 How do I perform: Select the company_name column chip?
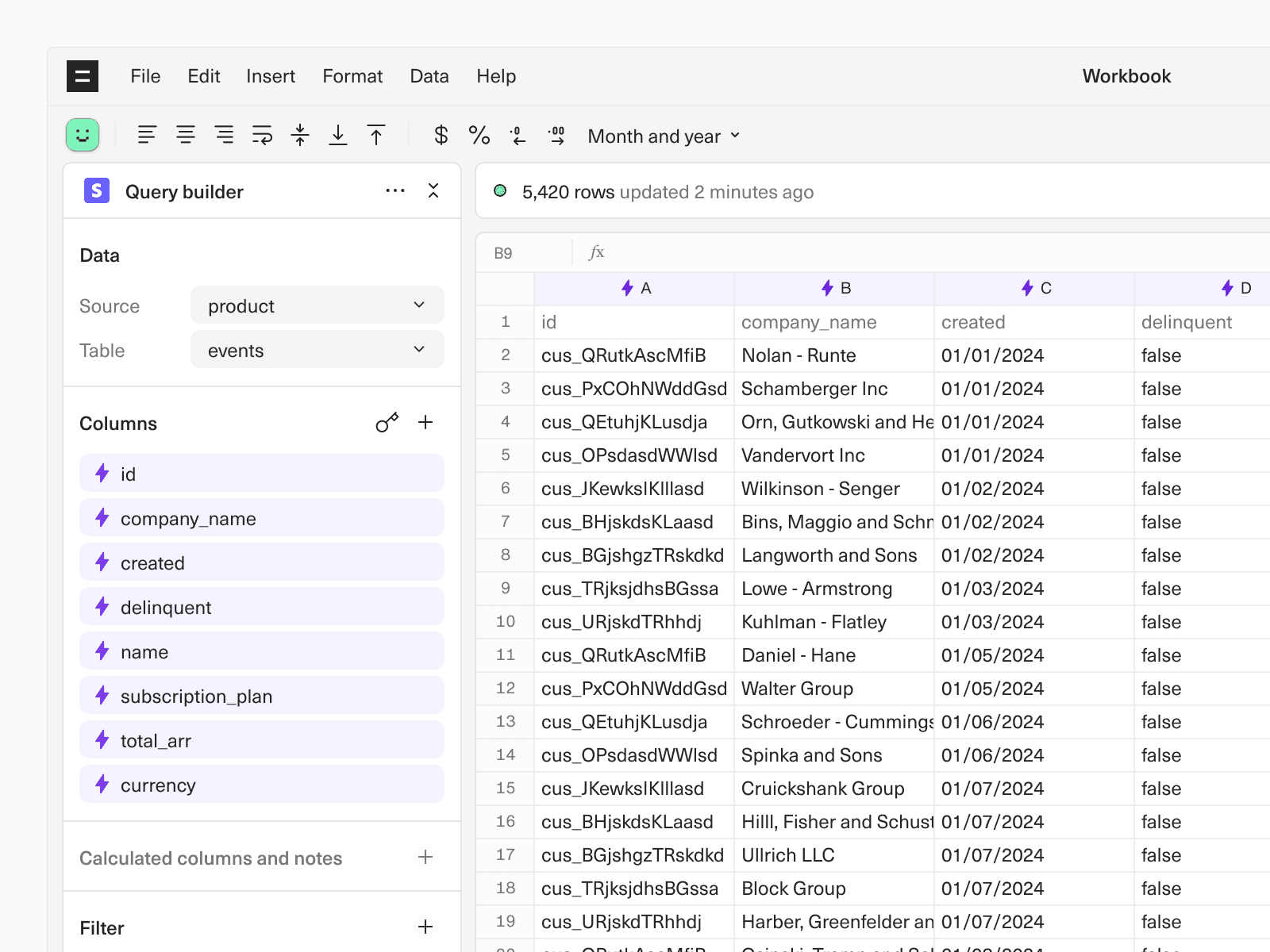tap(262, 518)
